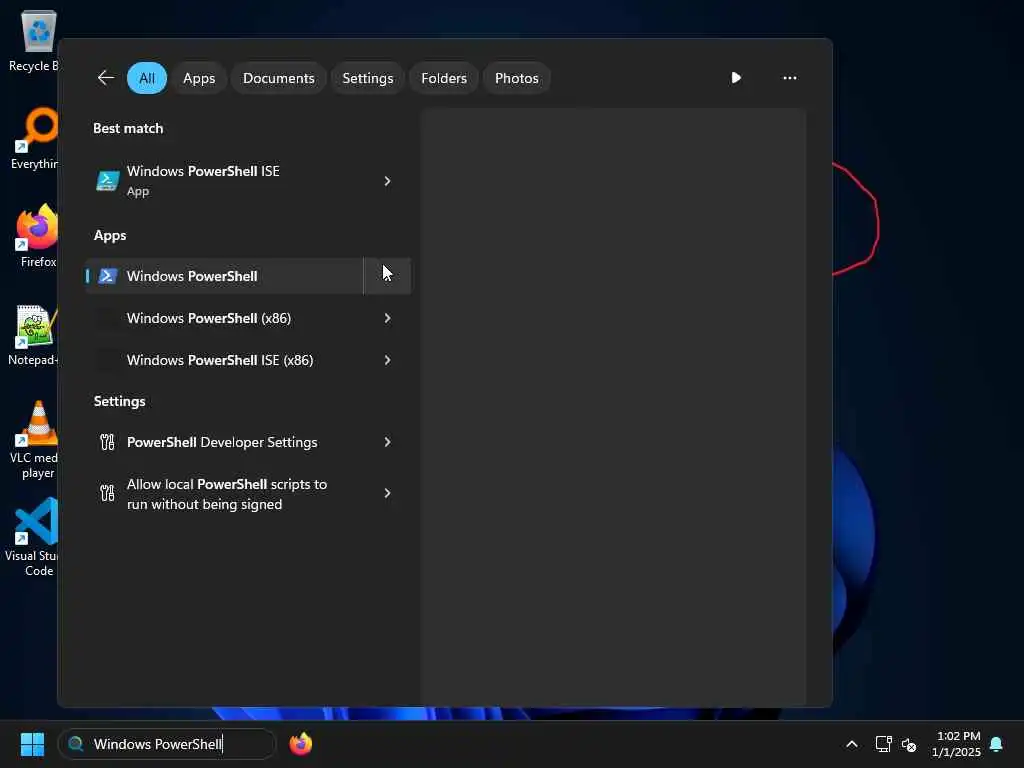Viewport: 1024px width, 768px height.
Task: Expand PowerShell Developer Settings chevron
Action: point(387,442)
